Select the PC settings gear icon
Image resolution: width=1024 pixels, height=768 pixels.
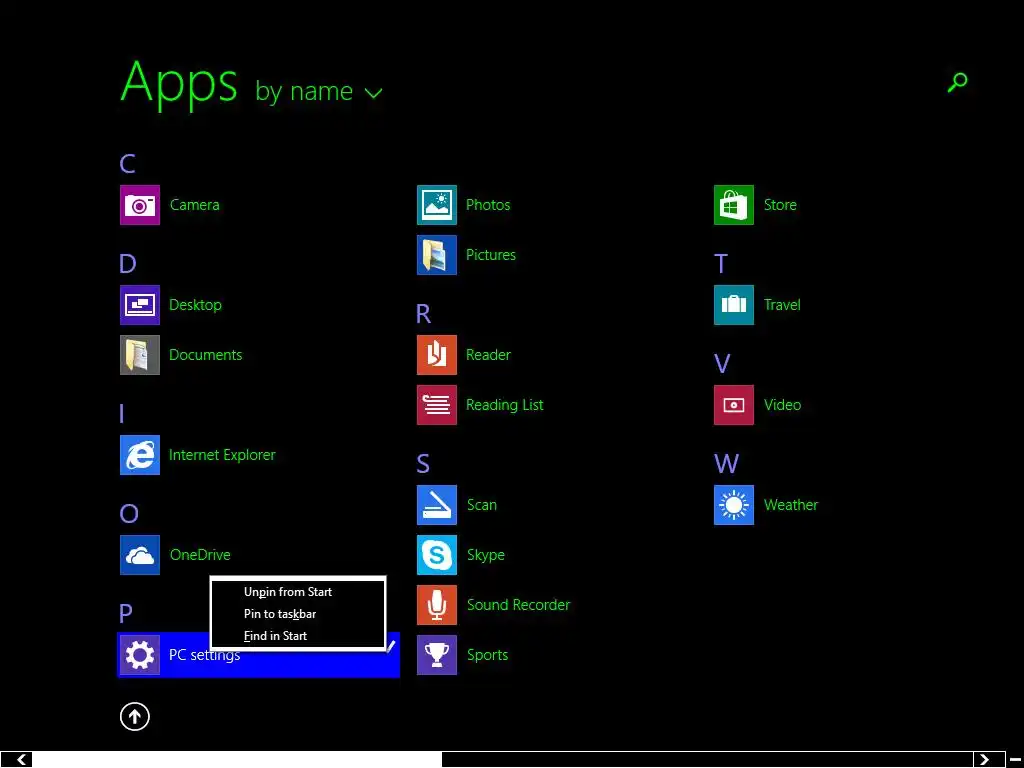click(140, 655)
